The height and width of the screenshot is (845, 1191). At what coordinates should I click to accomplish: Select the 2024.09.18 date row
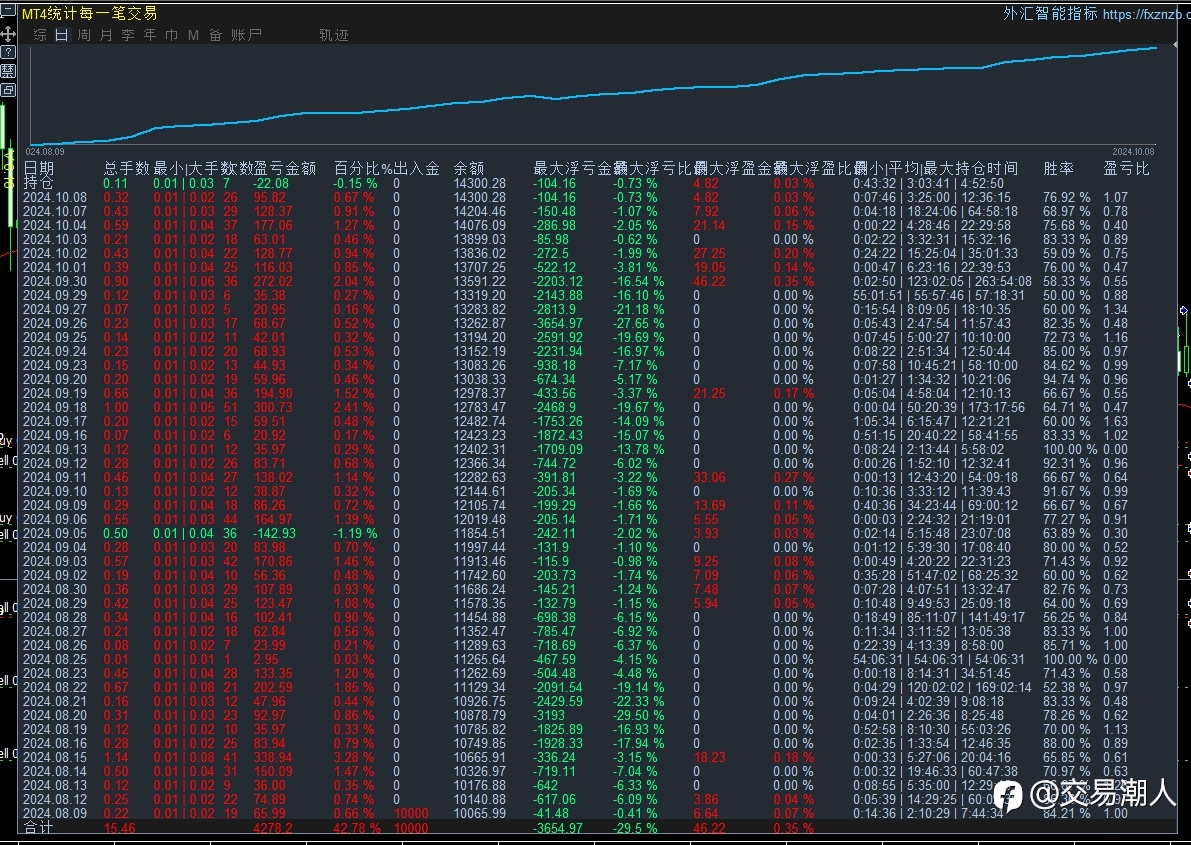coord(55,407)
